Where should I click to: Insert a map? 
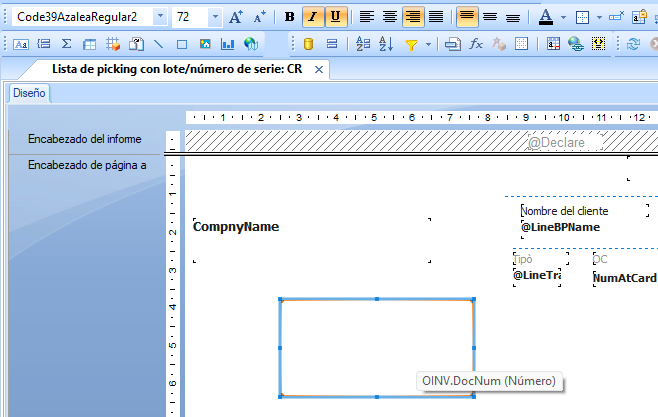click(251, 44)
